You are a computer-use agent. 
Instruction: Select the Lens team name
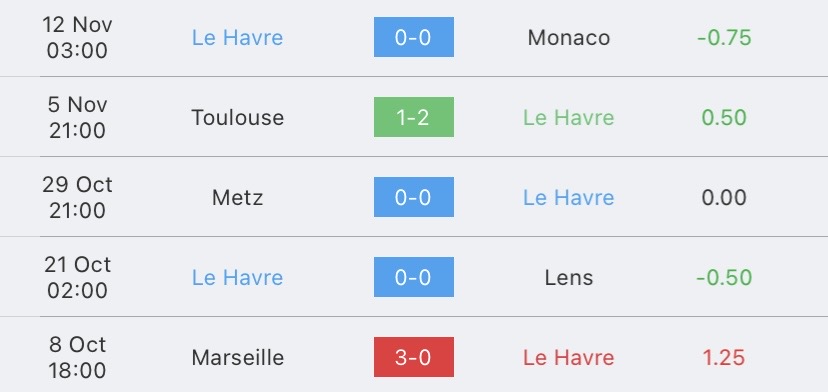point(569,277)
